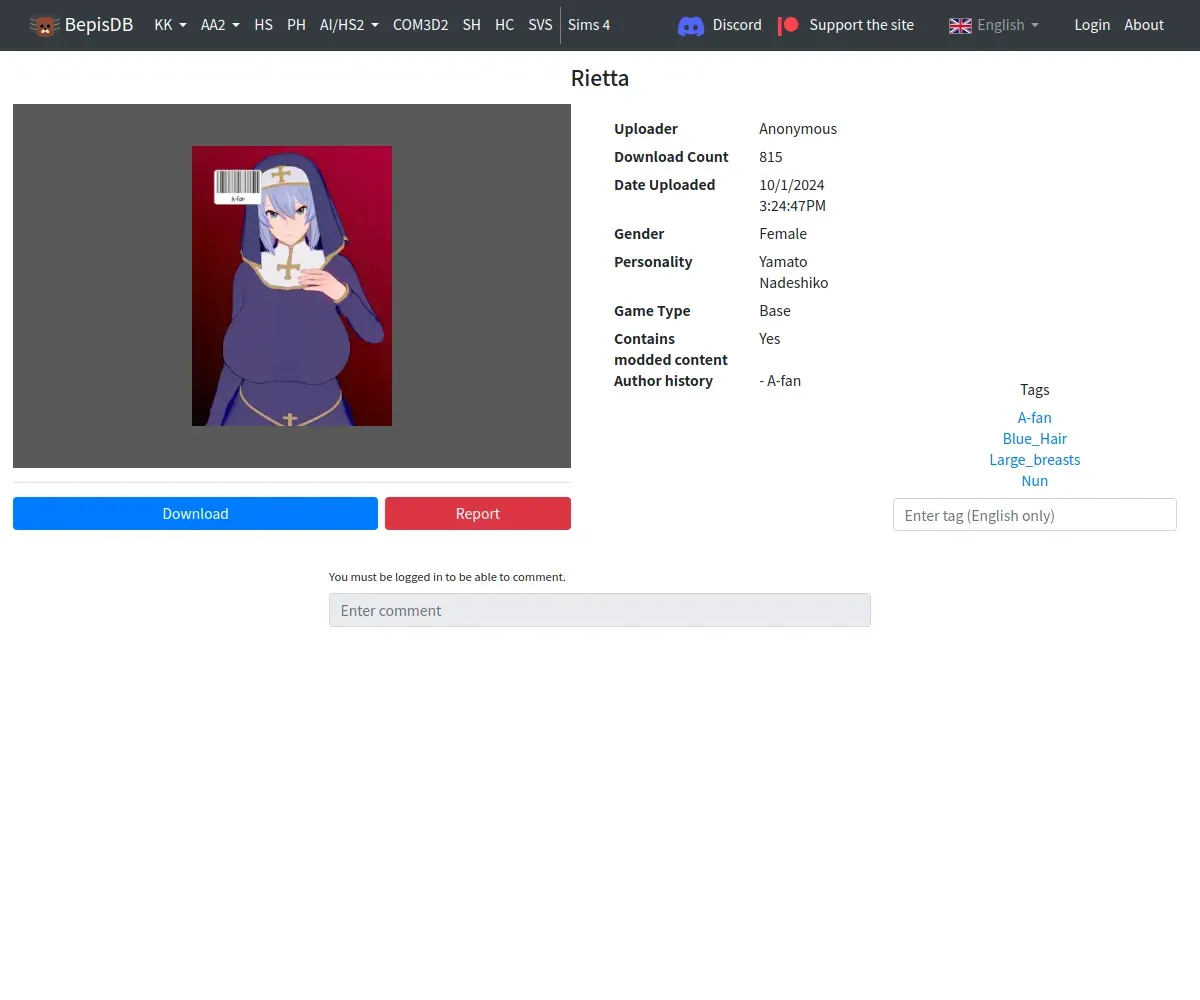This screenshot has width=1200, height=1000.
Task: Open the Sims 4 section
Action: 589,25
